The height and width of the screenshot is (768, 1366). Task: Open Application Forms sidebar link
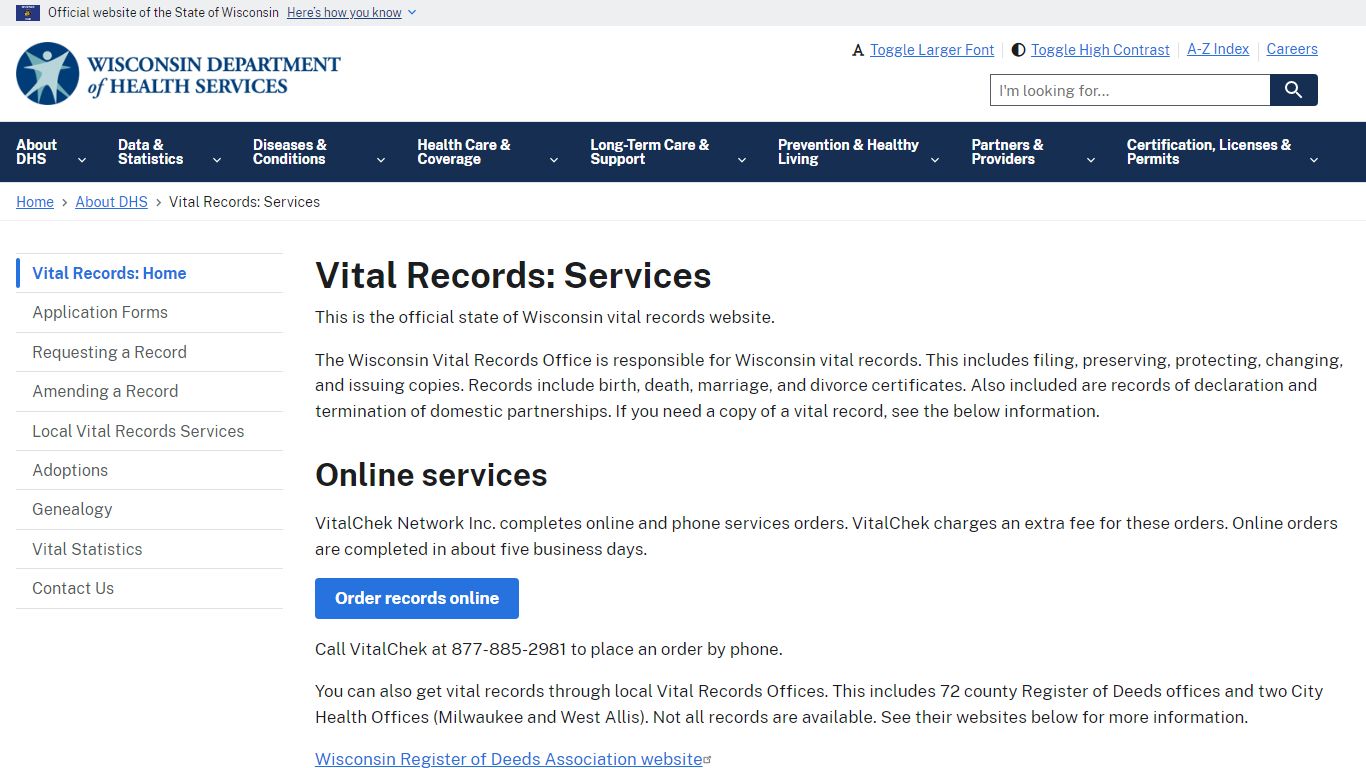pos(150,312)
